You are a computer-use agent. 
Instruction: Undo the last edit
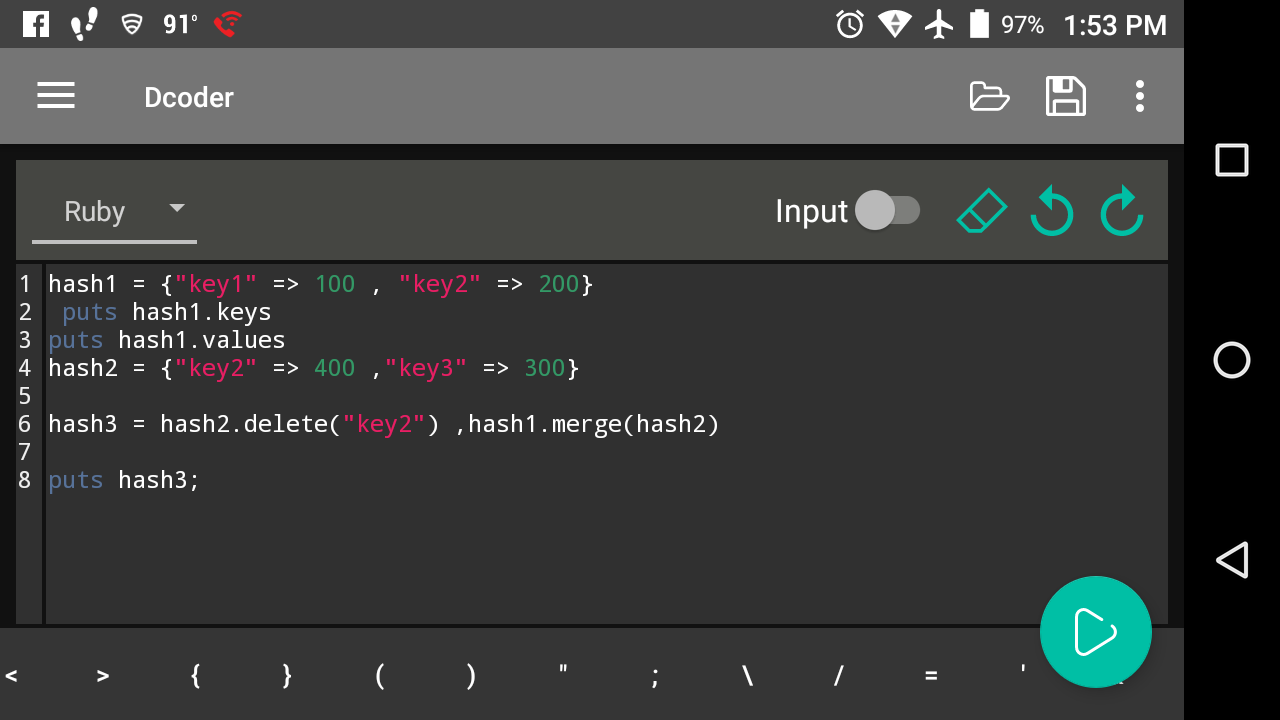[x=1051, y=212]
